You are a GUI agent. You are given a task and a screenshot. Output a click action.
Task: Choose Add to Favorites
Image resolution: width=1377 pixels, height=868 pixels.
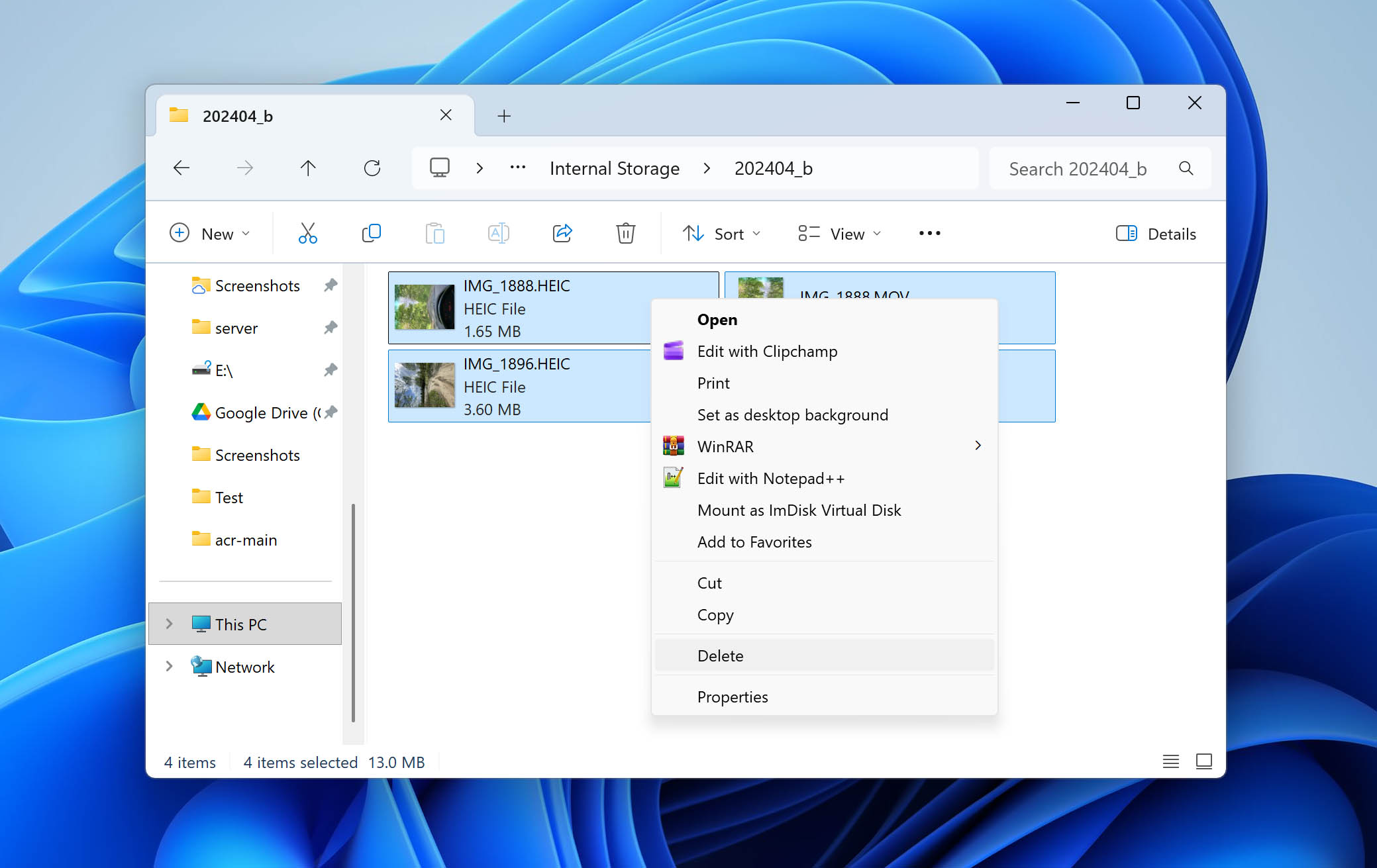[824, 542]
